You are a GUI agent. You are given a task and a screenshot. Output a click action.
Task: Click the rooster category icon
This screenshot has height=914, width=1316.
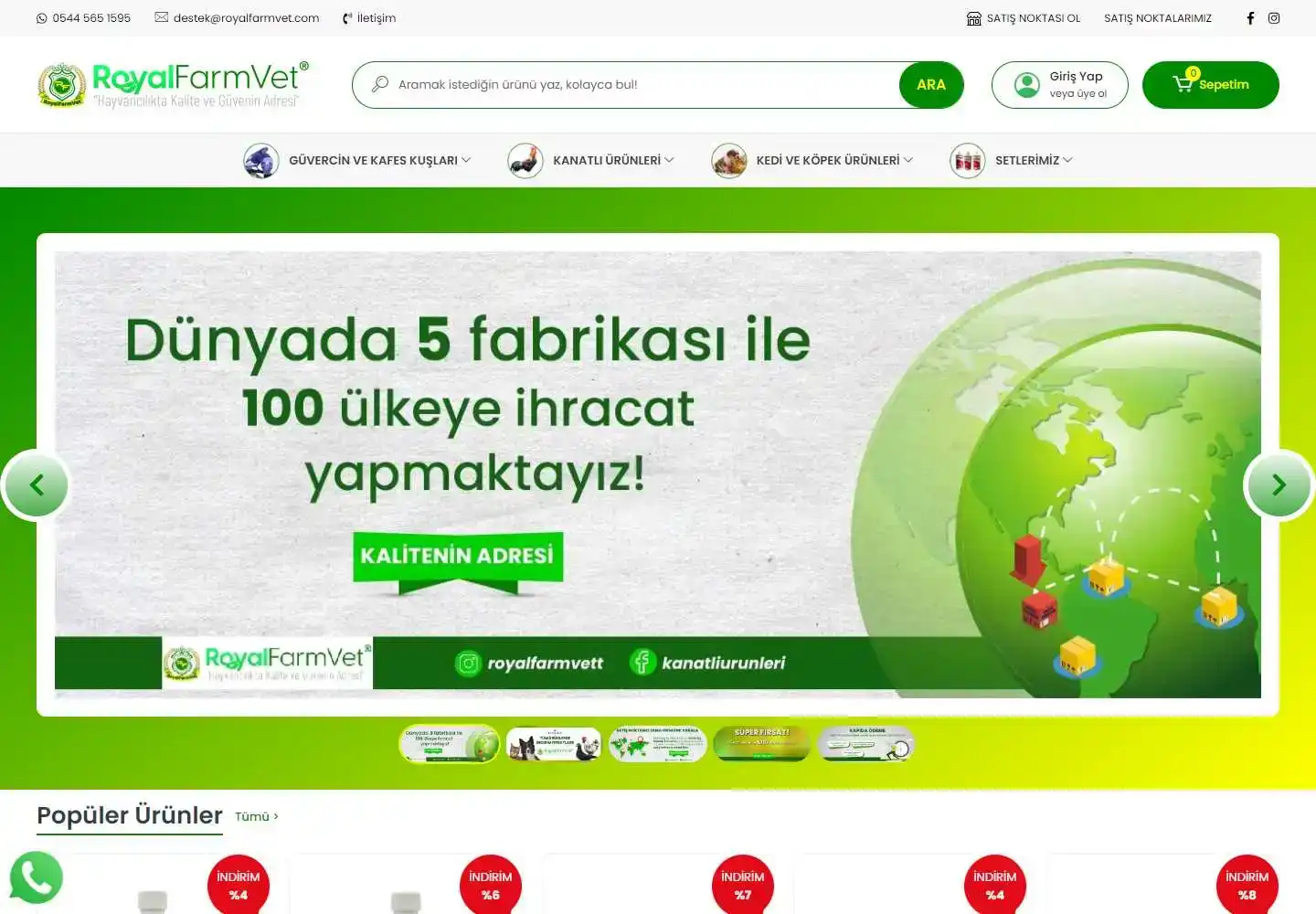click(525, 161)
